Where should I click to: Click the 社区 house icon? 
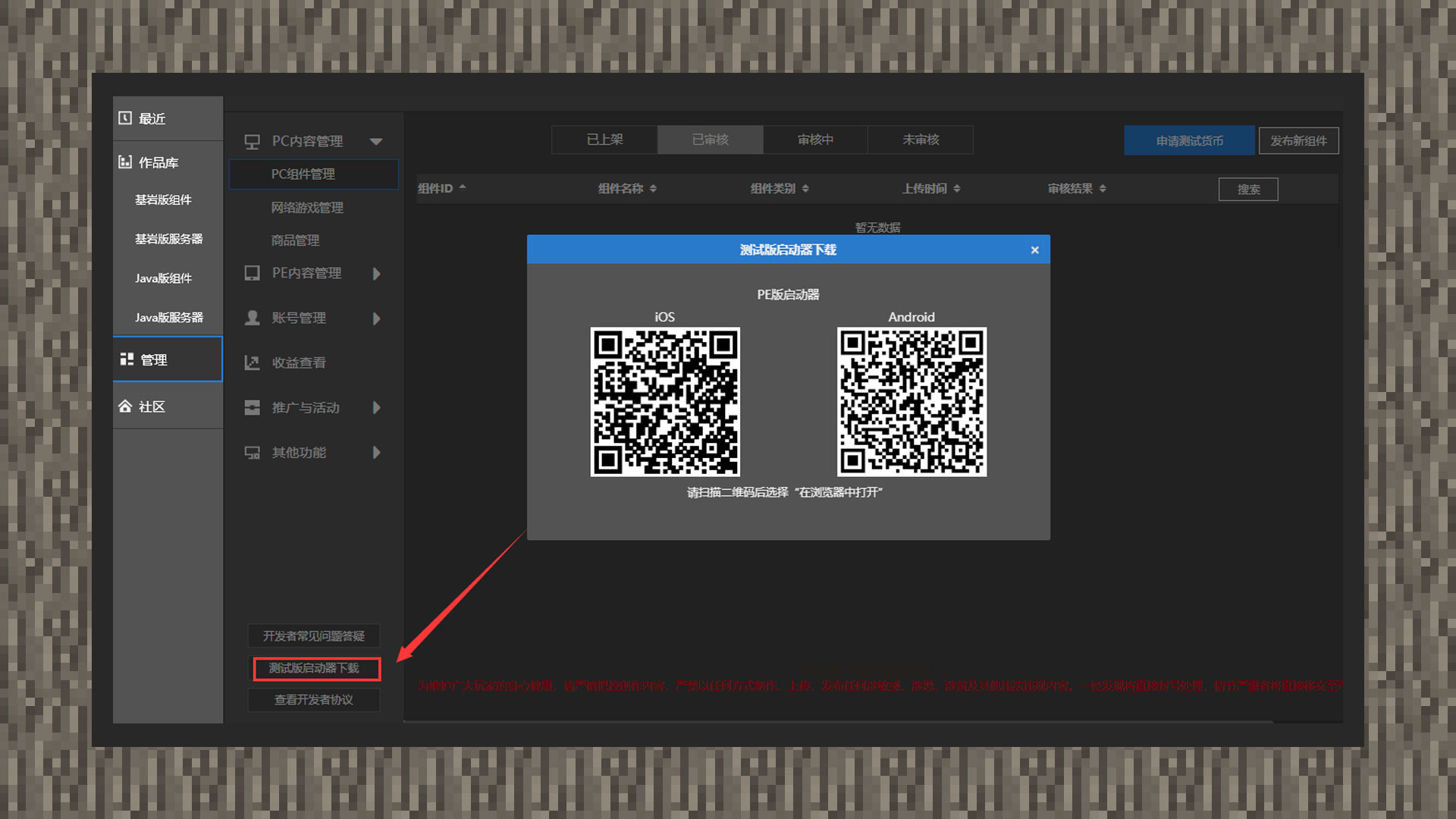[125, 406]
